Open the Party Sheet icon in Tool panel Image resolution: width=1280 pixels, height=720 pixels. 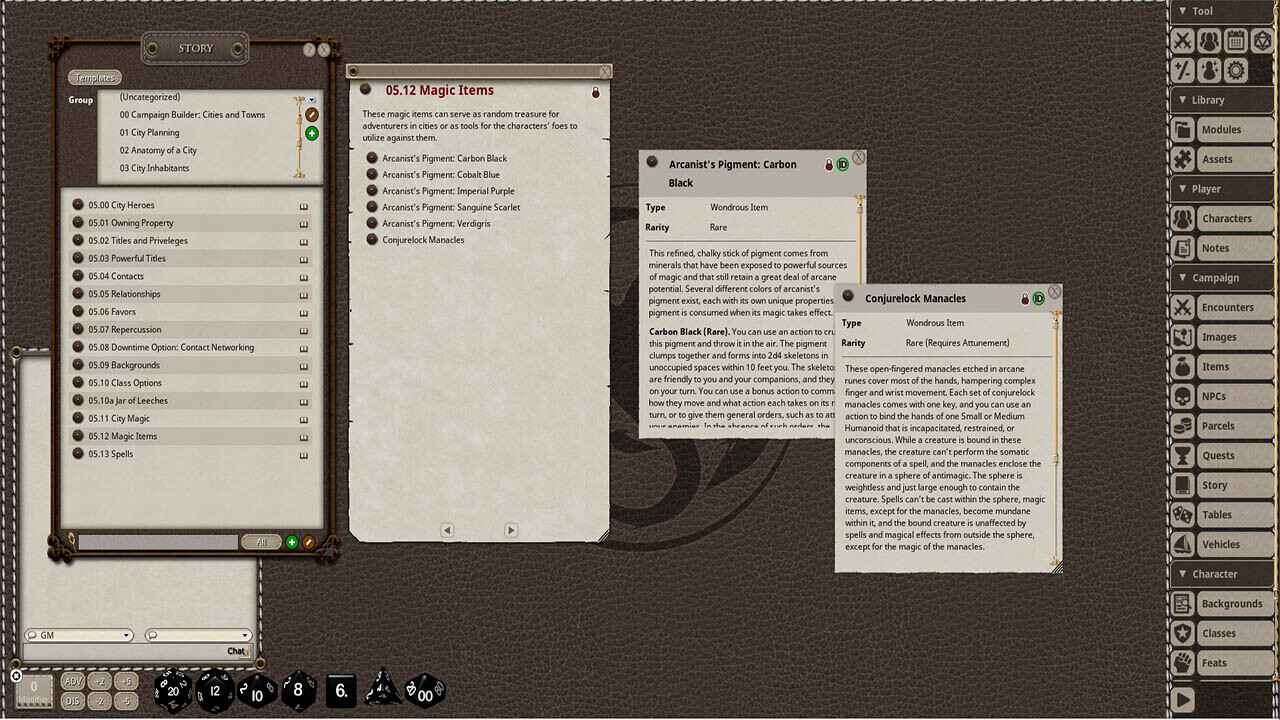[x=1208, y=40]
